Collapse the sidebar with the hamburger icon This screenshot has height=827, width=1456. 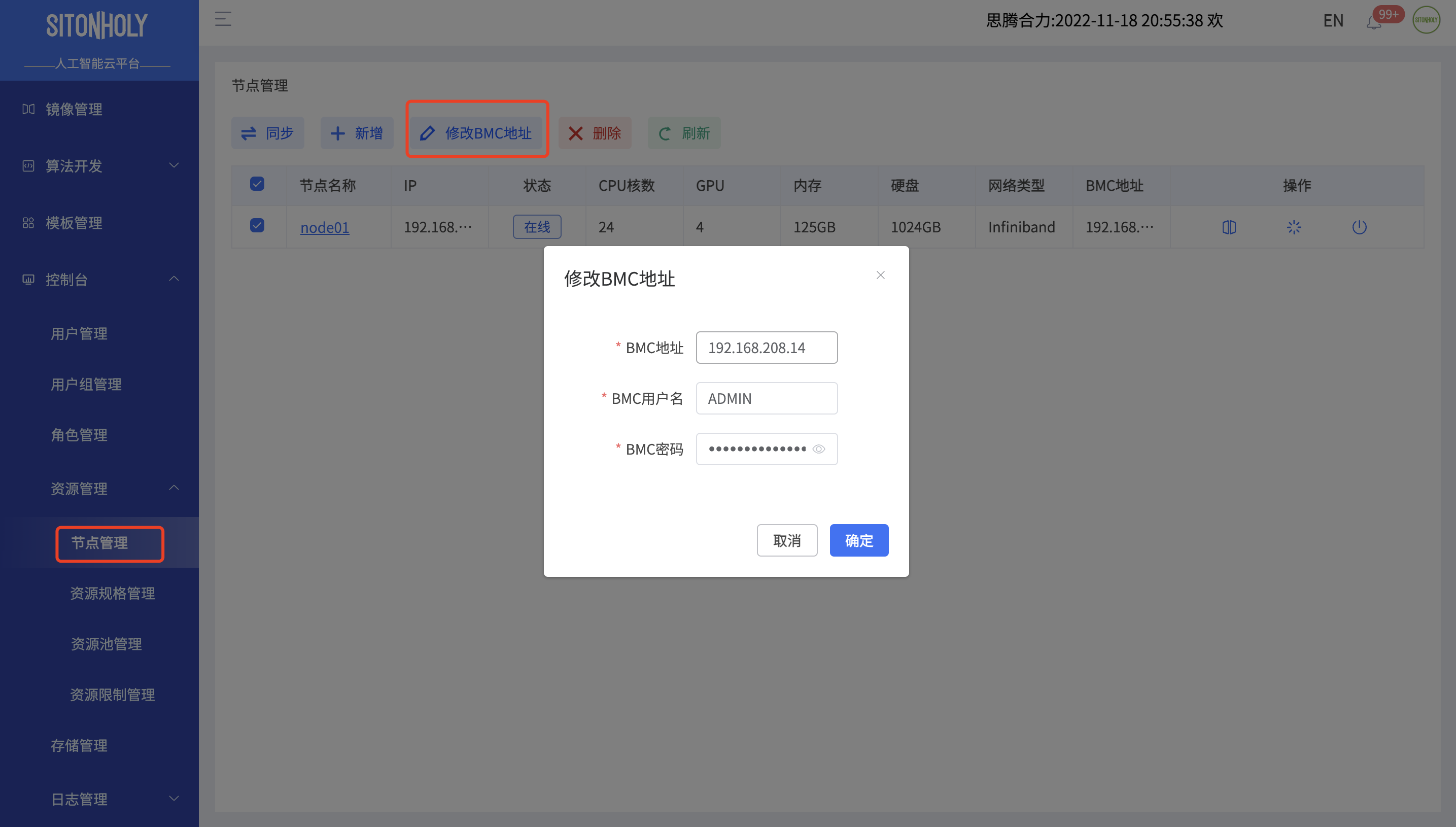[223, 19]
